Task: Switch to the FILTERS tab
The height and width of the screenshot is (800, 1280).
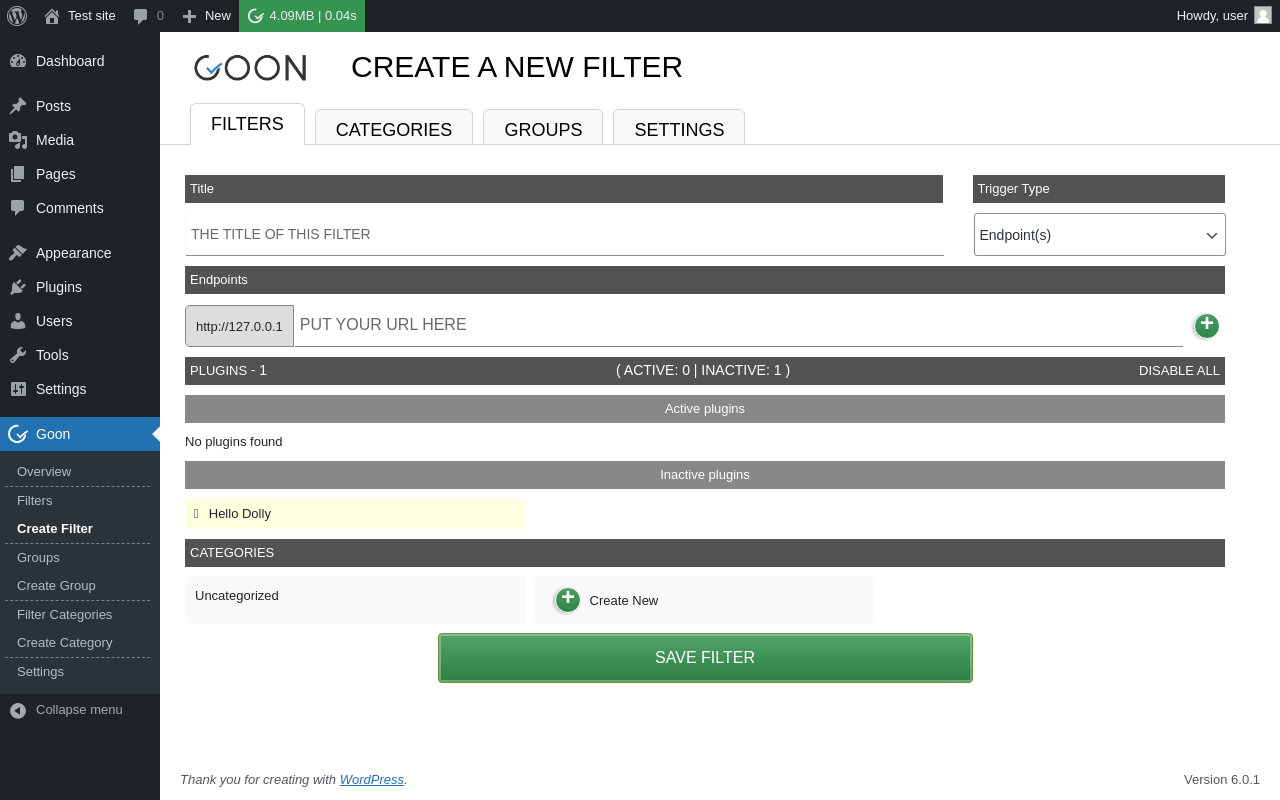Action: tap(247, 124)
